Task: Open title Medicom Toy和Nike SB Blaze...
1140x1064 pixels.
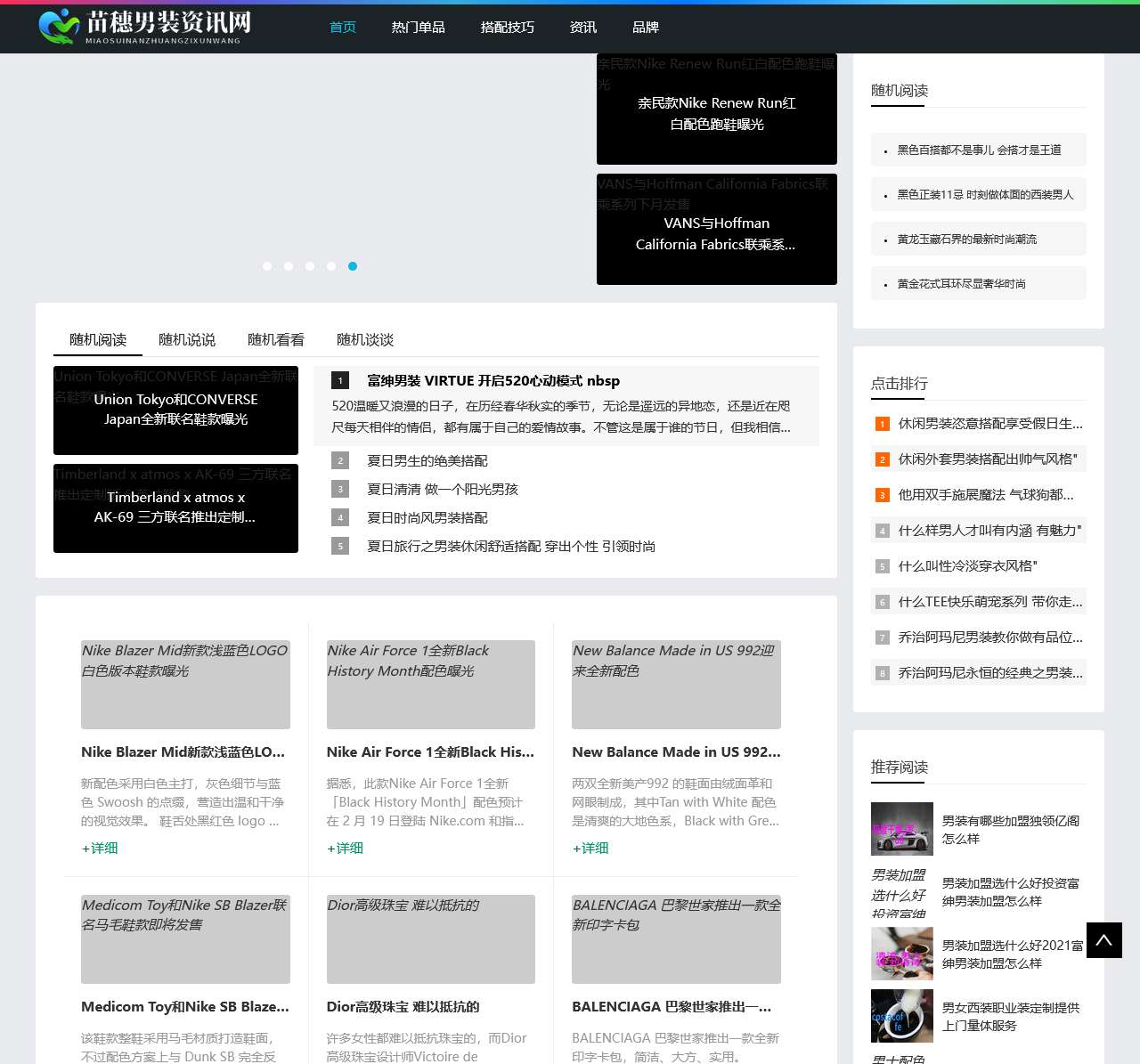Action: (185, 1006)
